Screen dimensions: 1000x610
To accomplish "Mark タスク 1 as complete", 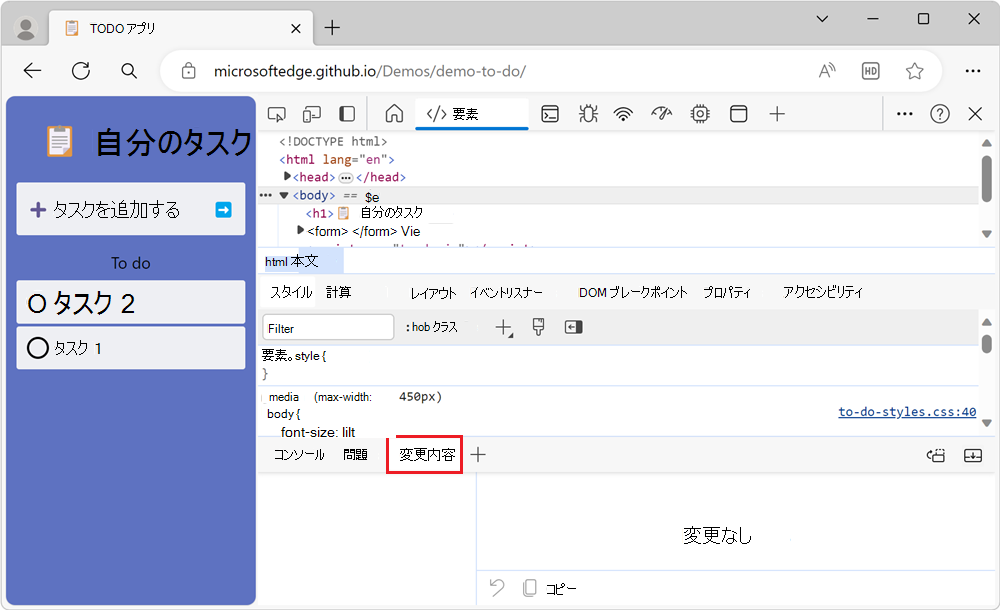I will pyautogui.click(x=35, y=348).
